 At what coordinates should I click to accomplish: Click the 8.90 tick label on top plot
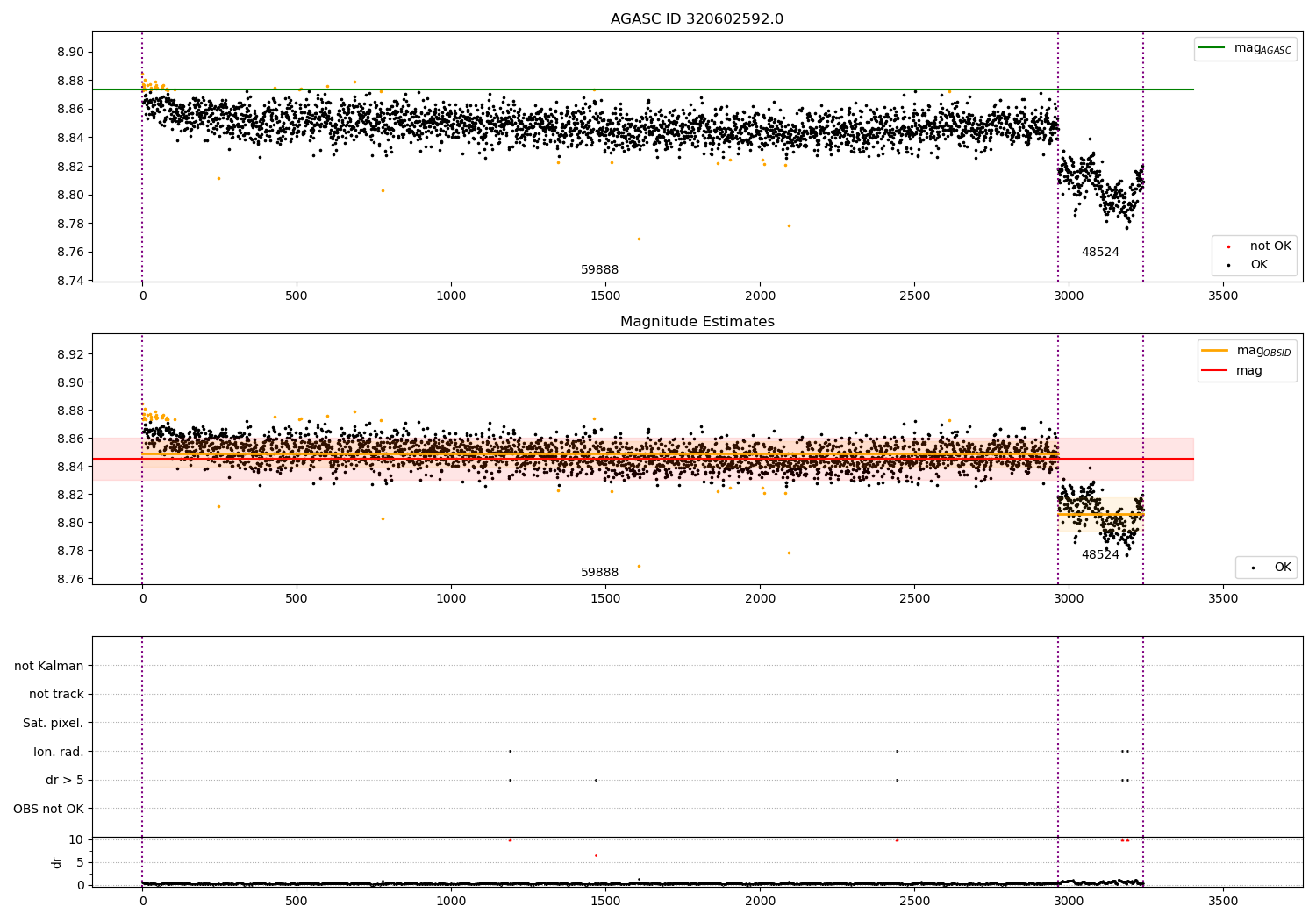[x=69, y=53]
